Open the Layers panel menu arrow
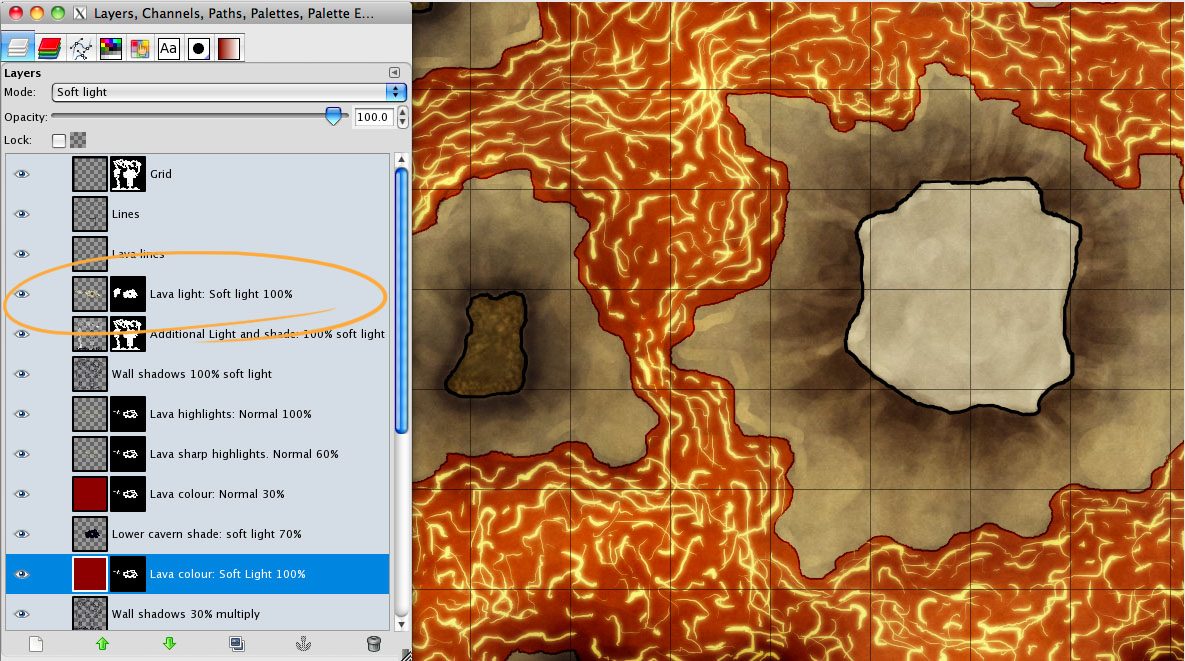The width and height of the screenshot is (1185, 661). pyautogui.click(x=394, y=72)
